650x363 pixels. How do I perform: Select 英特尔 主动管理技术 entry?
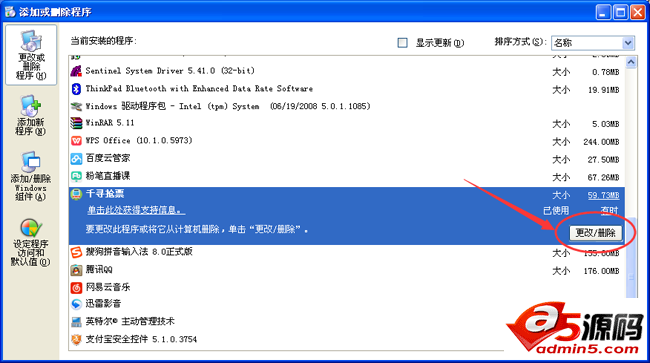[130, 322]
